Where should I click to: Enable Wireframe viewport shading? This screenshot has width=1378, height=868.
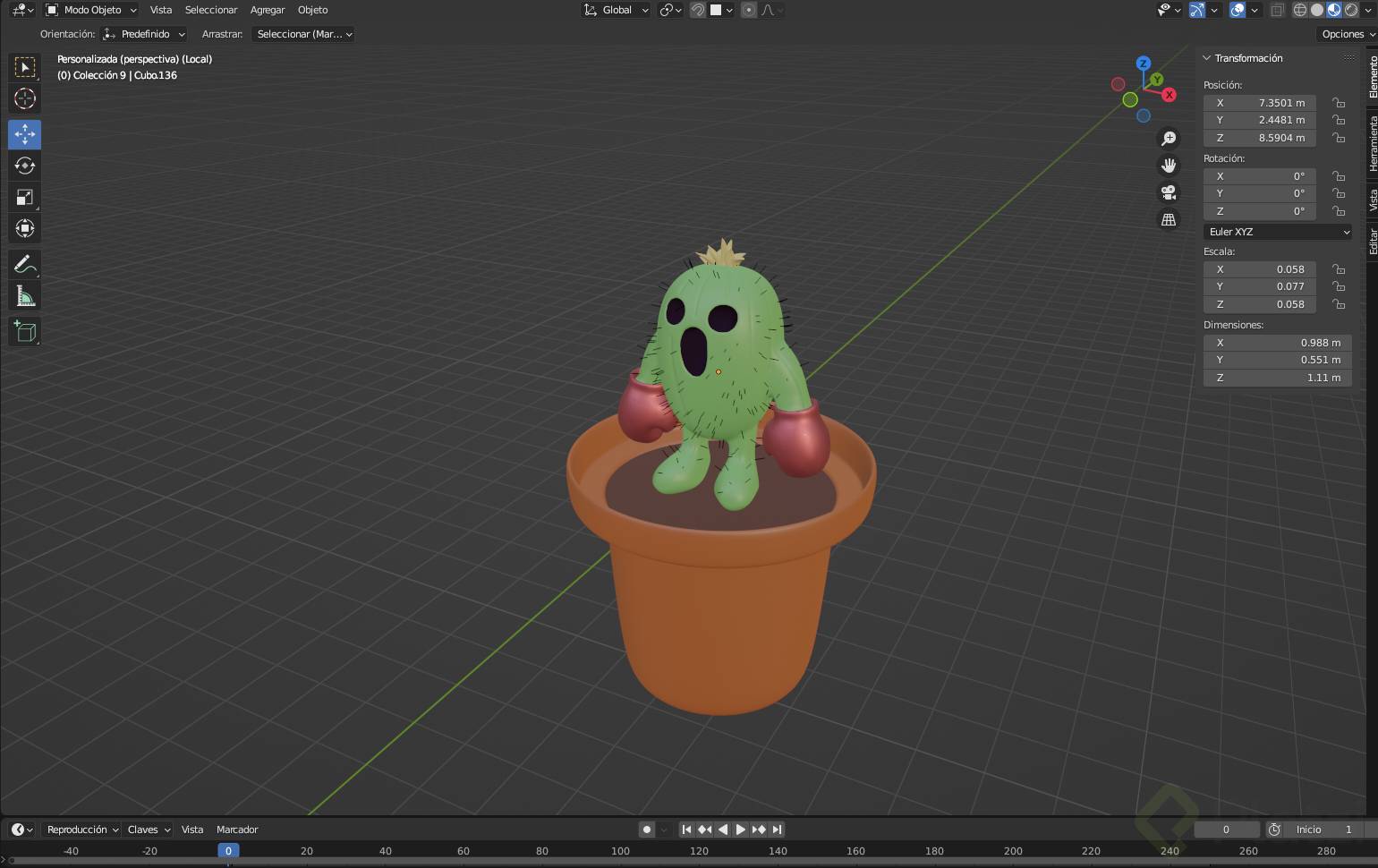[x=1299, y=10]
